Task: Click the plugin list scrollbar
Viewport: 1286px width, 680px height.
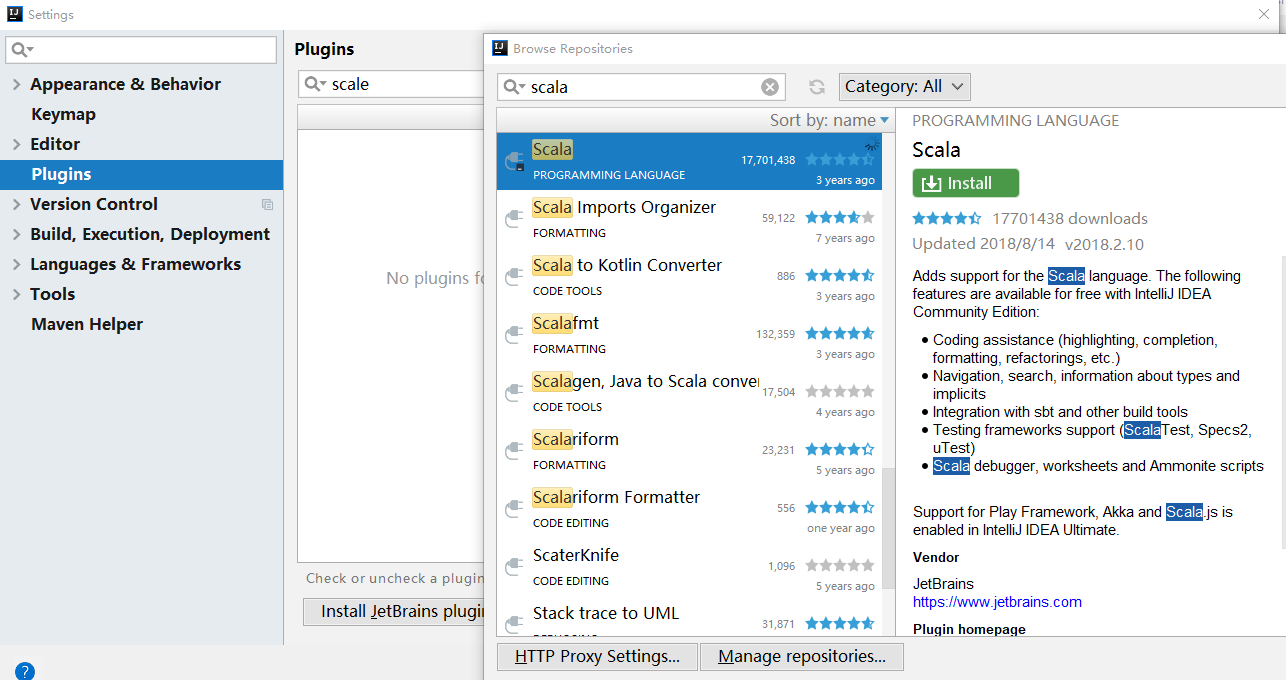Action: tap(888, 527)
